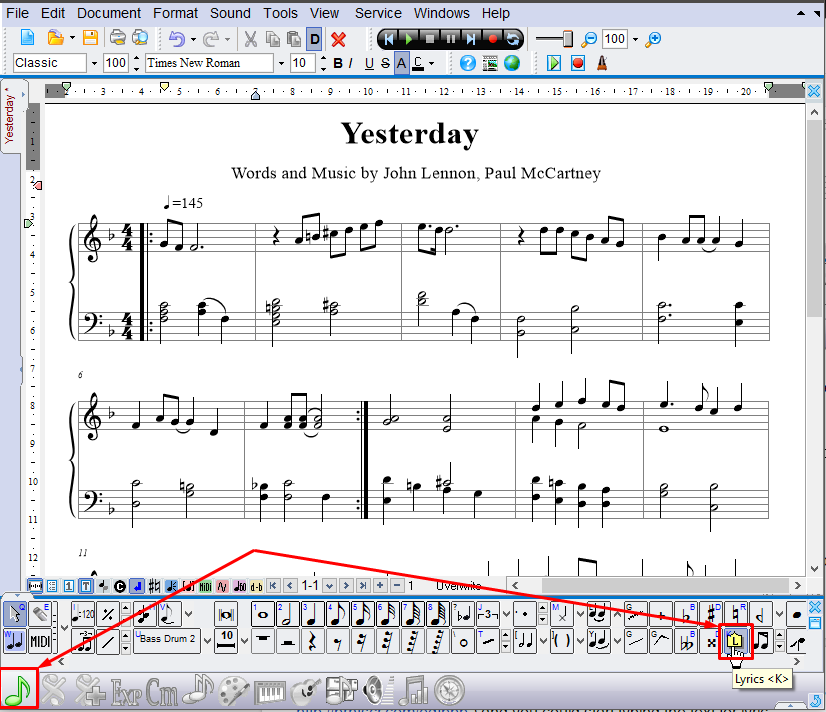Open the Tools menu

[x=280, y=13]
